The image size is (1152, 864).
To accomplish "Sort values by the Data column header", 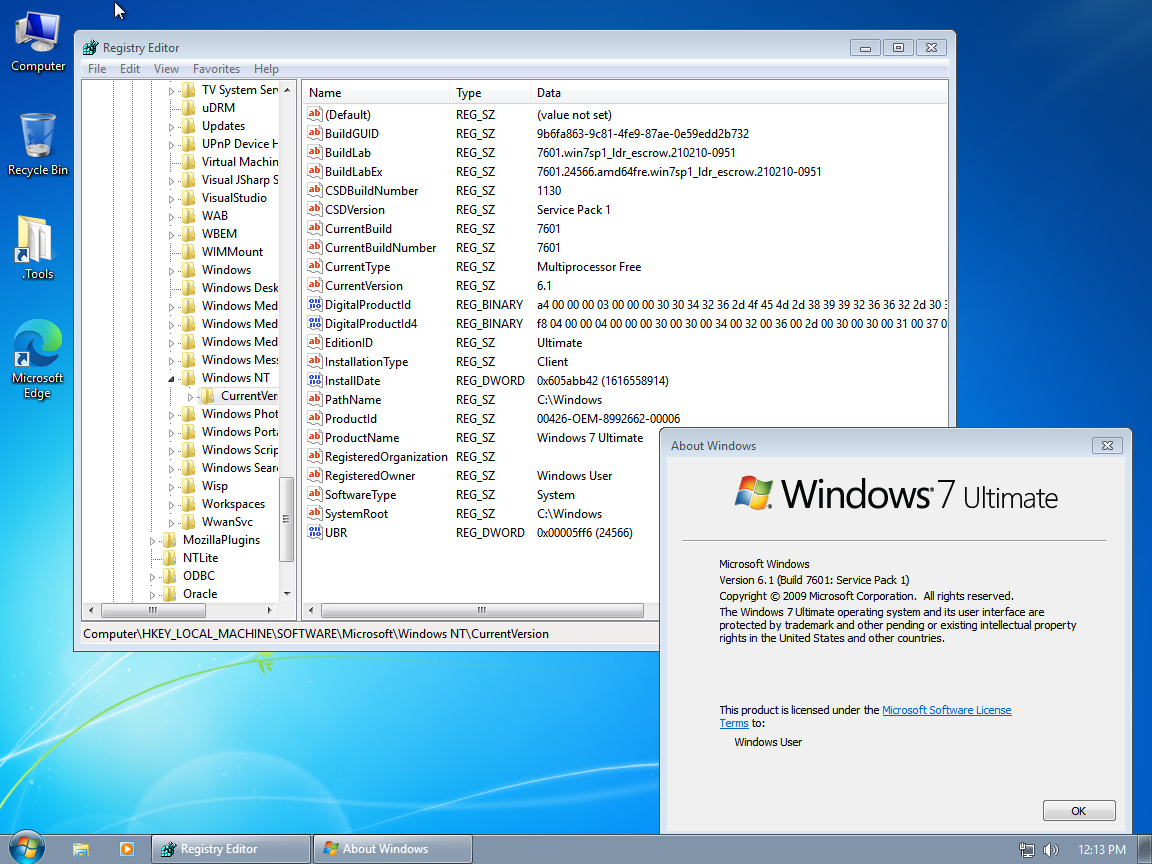I will coord(738,93).
